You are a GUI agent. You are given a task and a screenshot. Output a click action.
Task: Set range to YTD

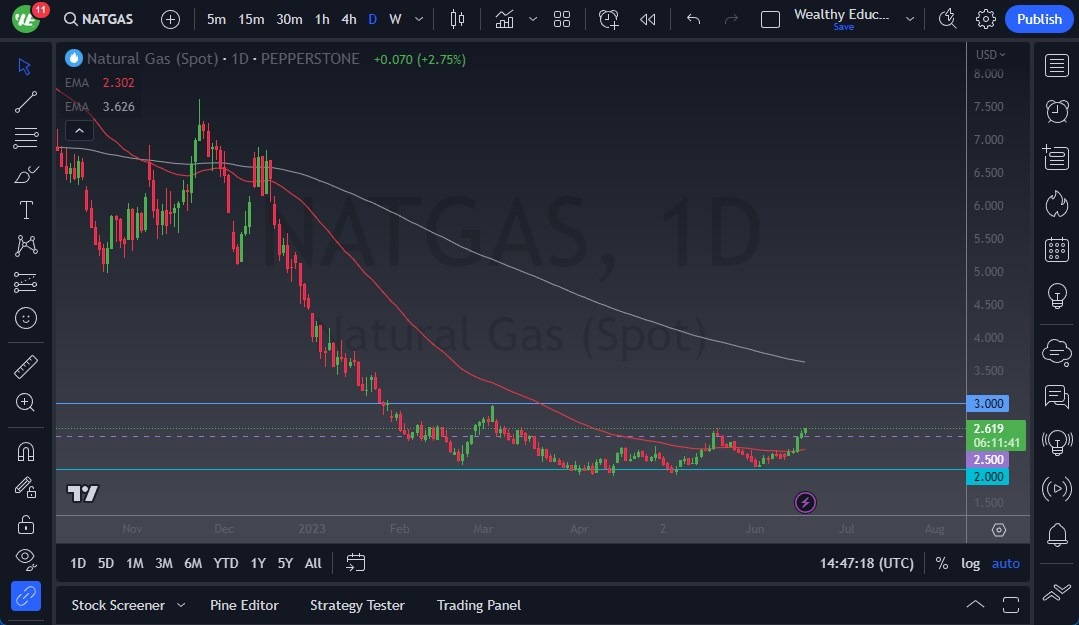pyautogui.click(x=226, y=563)
